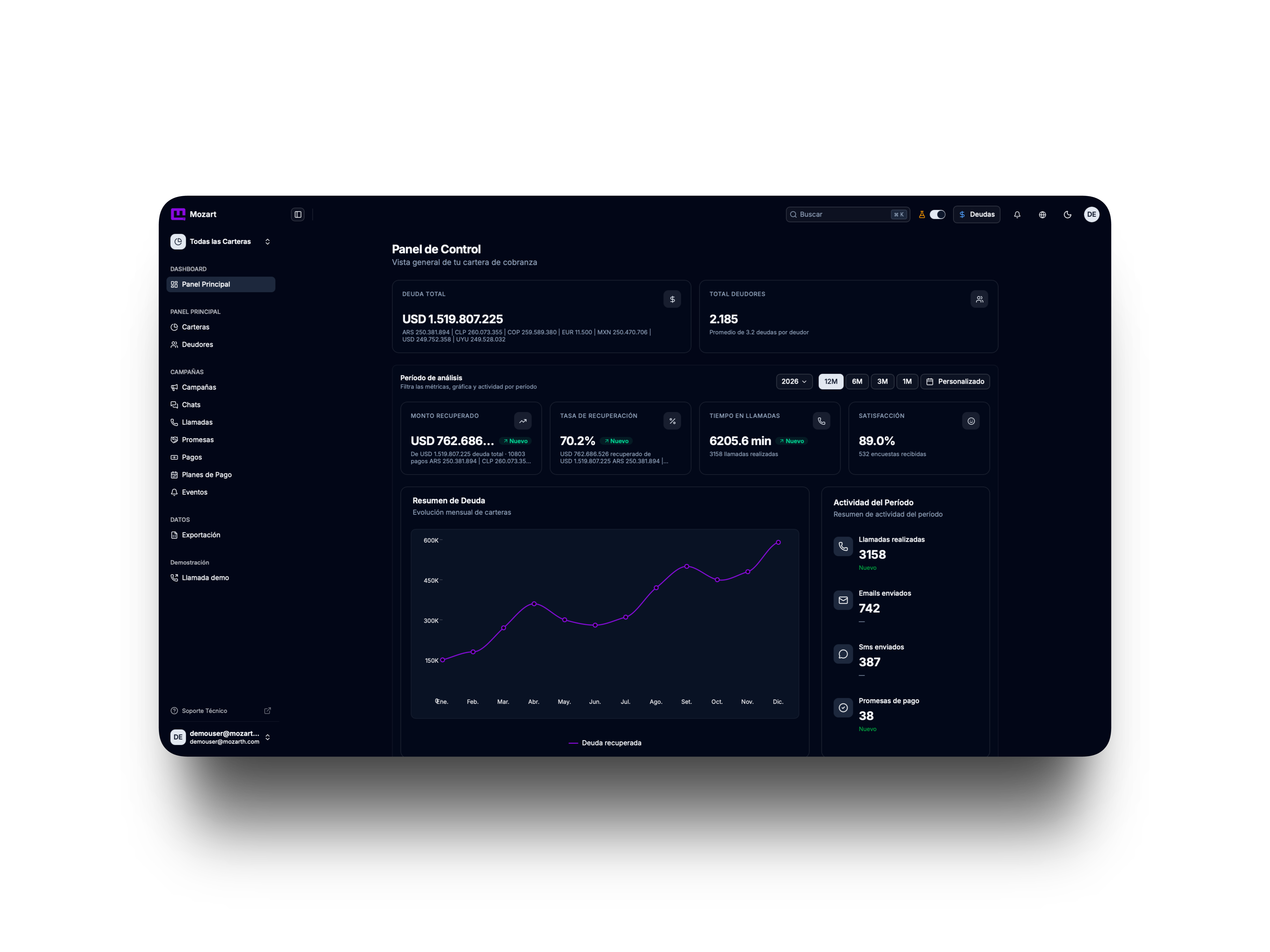
Task: Click the trending icon in Monto Recuperado card
Action: coord(523,421)
